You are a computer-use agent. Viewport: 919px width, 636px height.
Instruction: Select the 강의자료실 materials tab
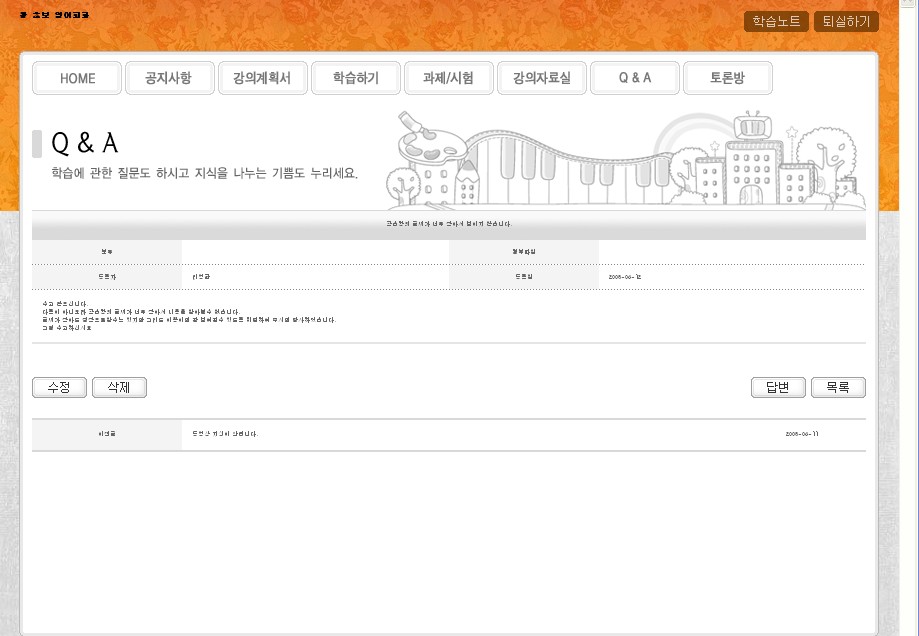pyautogui.click(x=541, y=78)
